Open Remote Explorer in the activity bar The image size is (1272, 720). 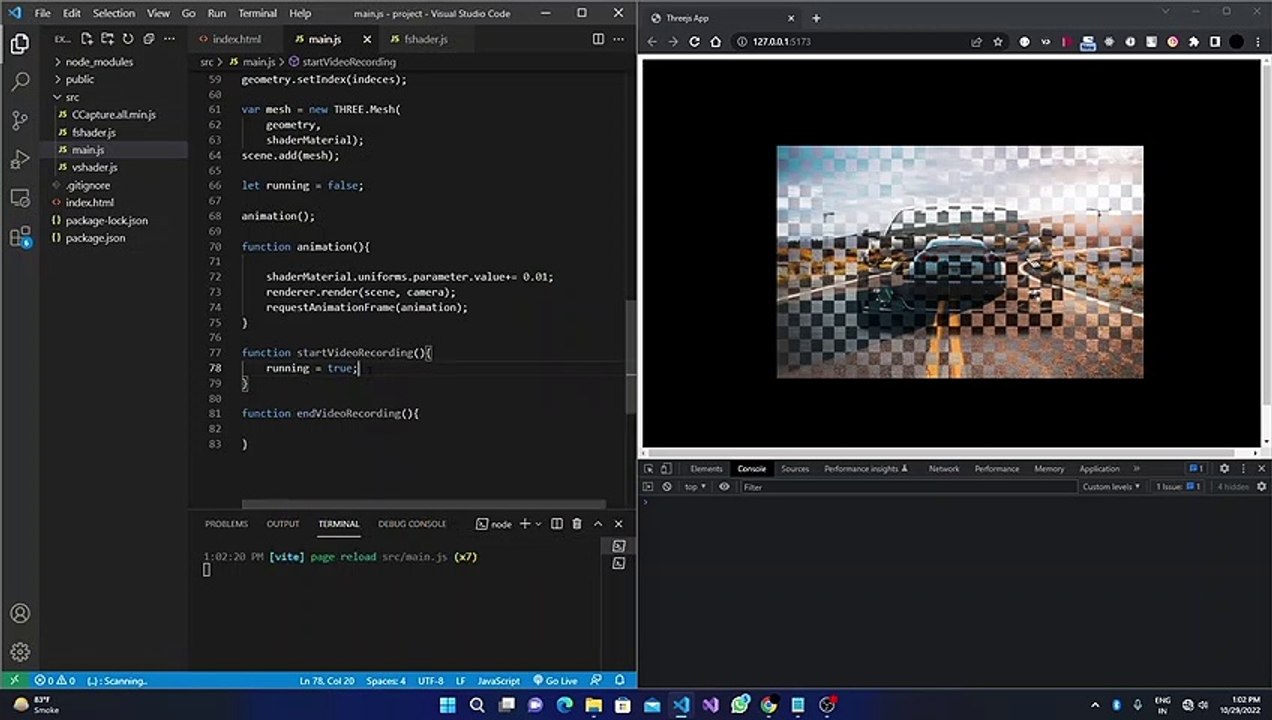tap(20, 198)
